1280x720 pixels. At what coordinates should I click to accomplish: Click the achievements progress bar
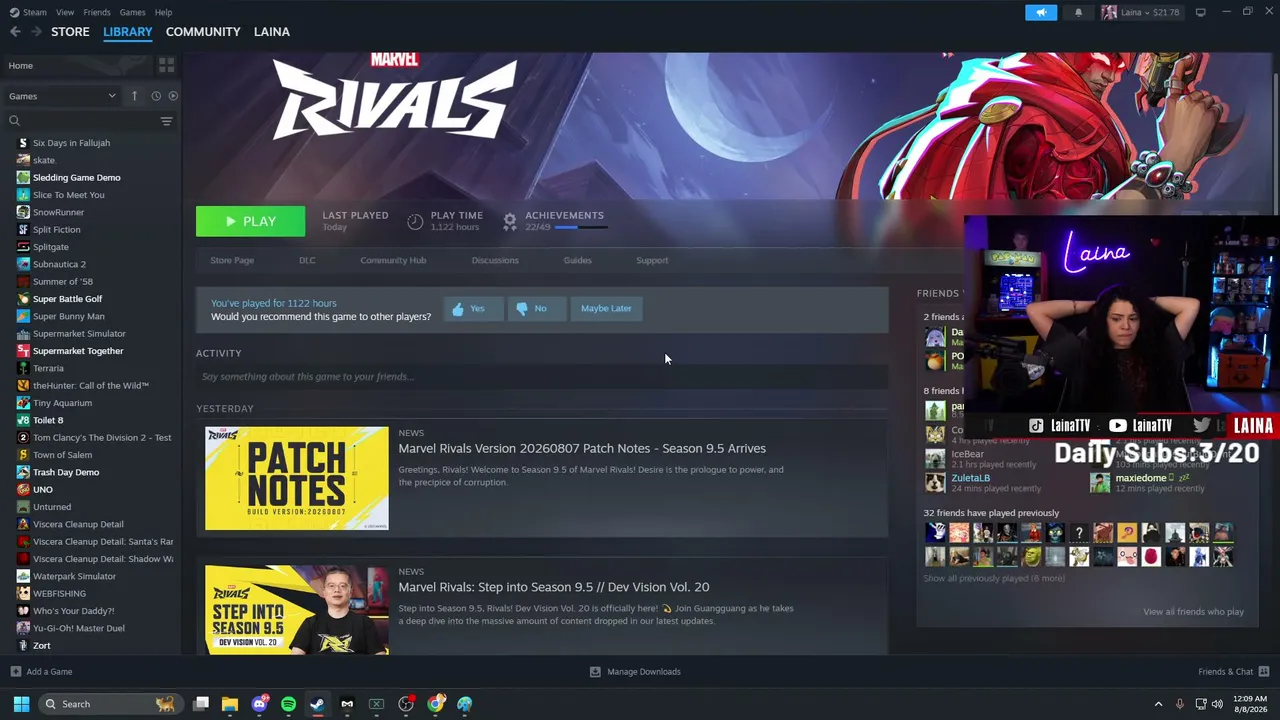click(x=580, y=227)
